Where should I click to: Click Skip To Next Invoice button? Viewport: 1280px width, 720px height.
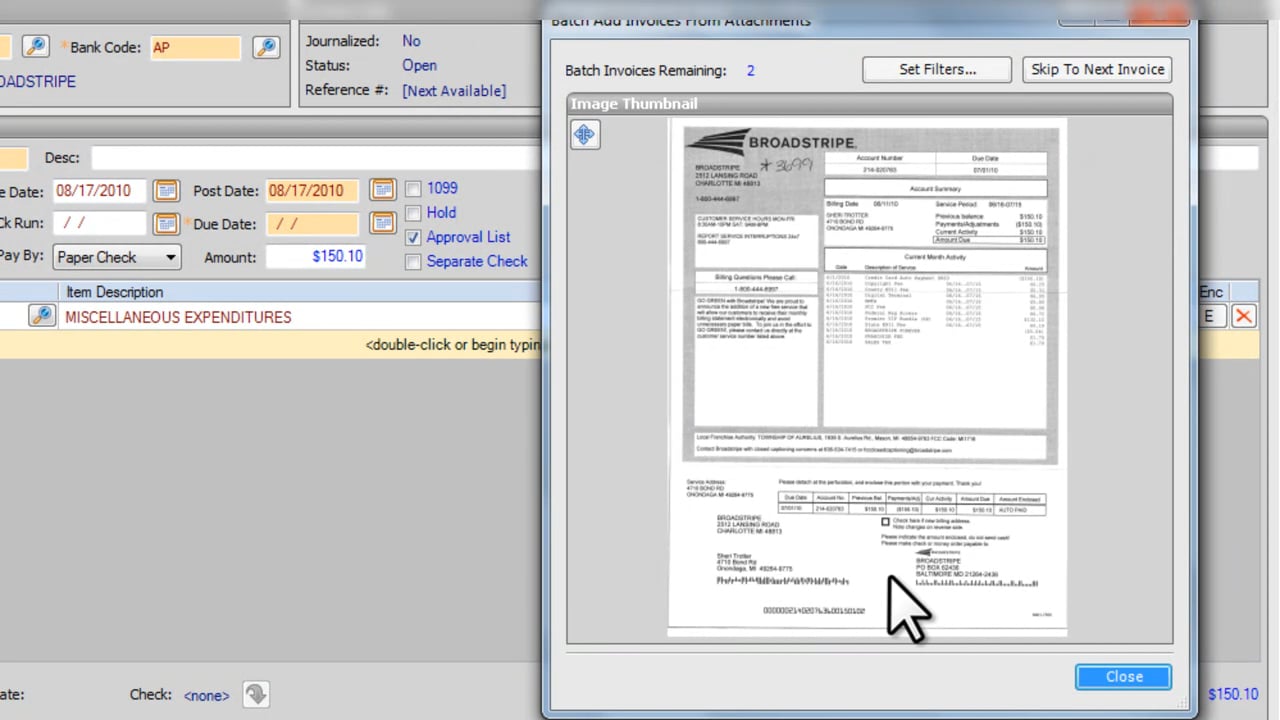[x=1097, y=69]
